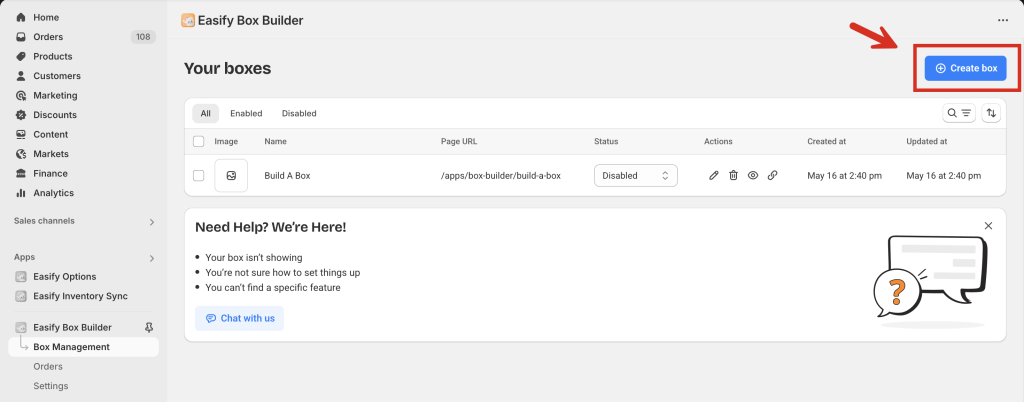Image resolution: width=1024 pixels, height=402 pixels.
Task: Delete Build A Box with trash icon
Action: tap(733, 176)
